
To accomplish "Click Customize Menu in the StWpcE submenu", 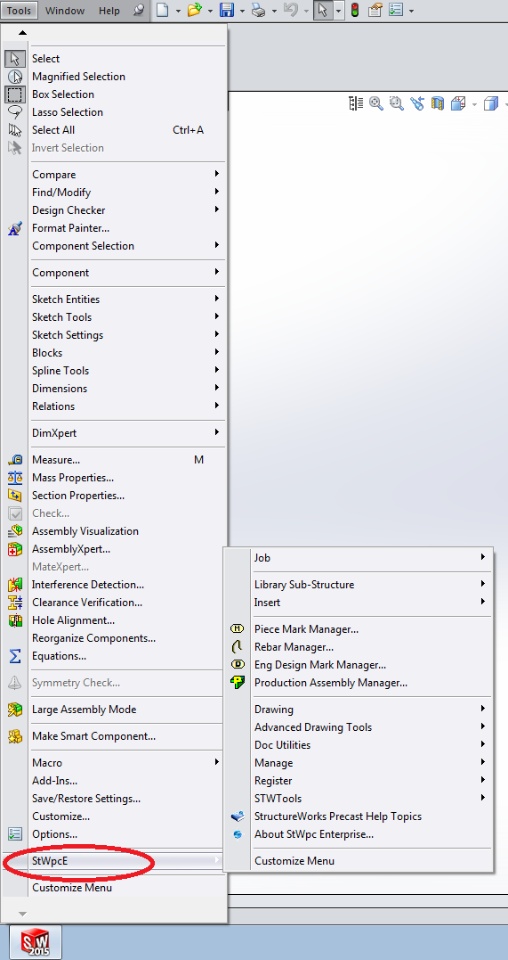I will tap(359, 861).
